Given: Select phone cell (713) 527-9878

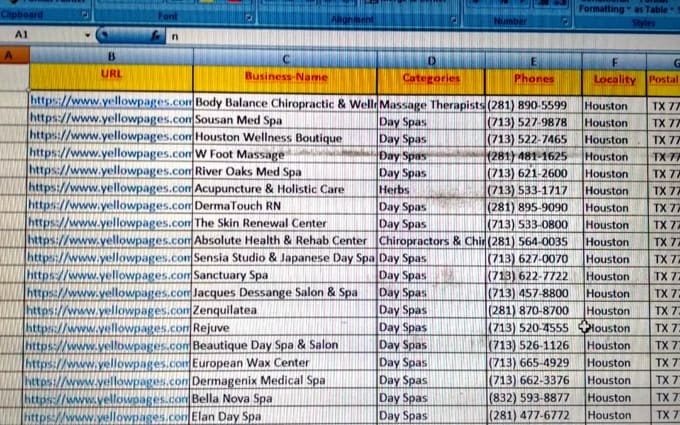Looking at the screenshot, I should tap(534, 122).
